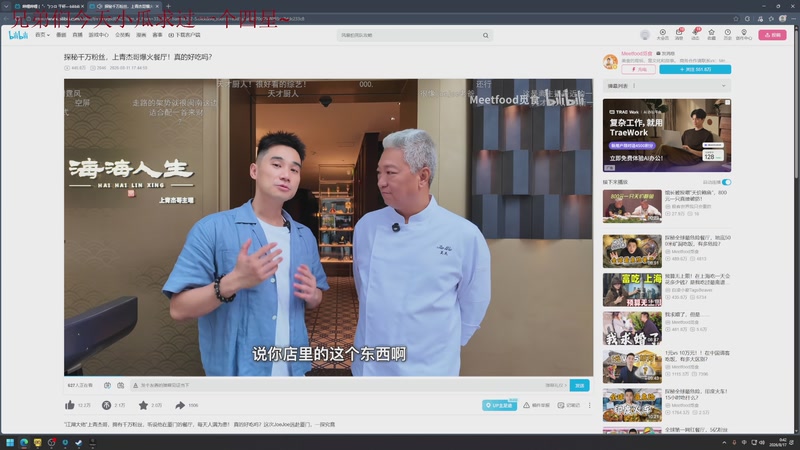Open the 我求婚了 video thumbnail

tap(632, 328)
